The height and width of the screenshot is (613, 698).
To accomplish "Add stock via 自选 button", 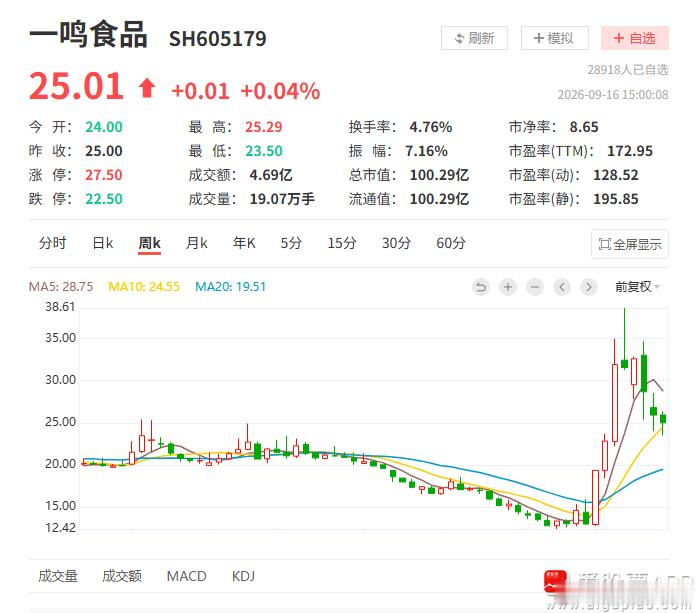I will [635, 38].
